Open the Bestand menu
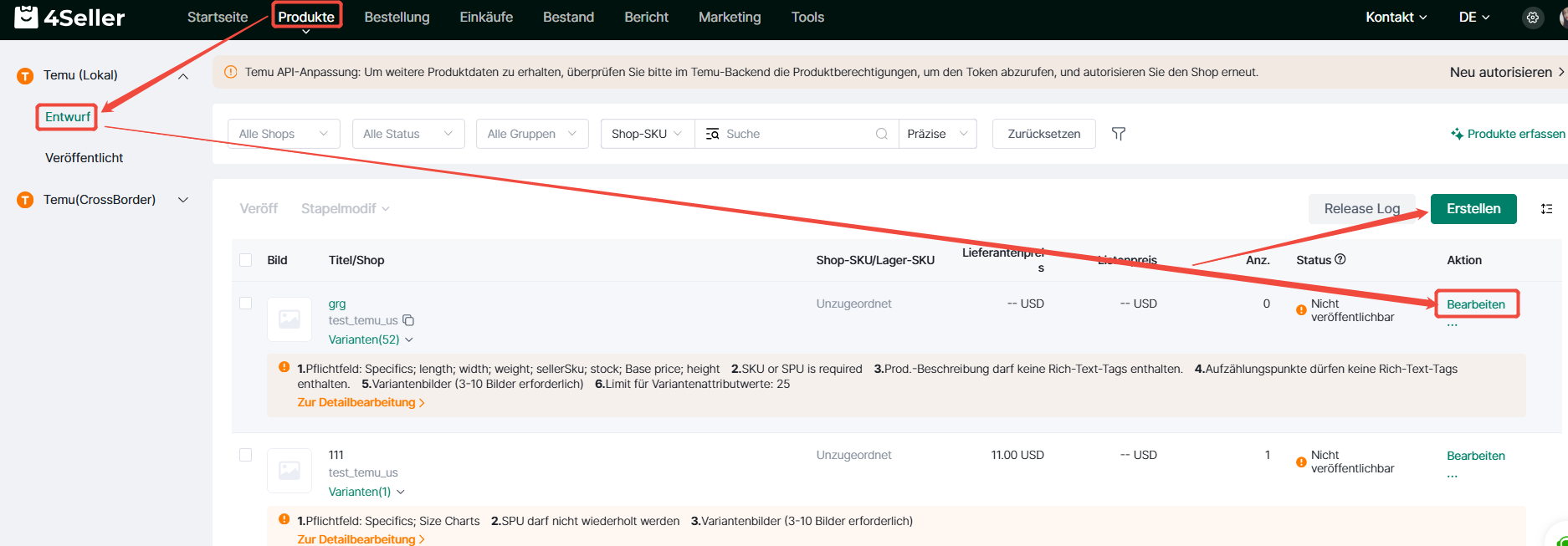1568x546 pixels. 569,17
